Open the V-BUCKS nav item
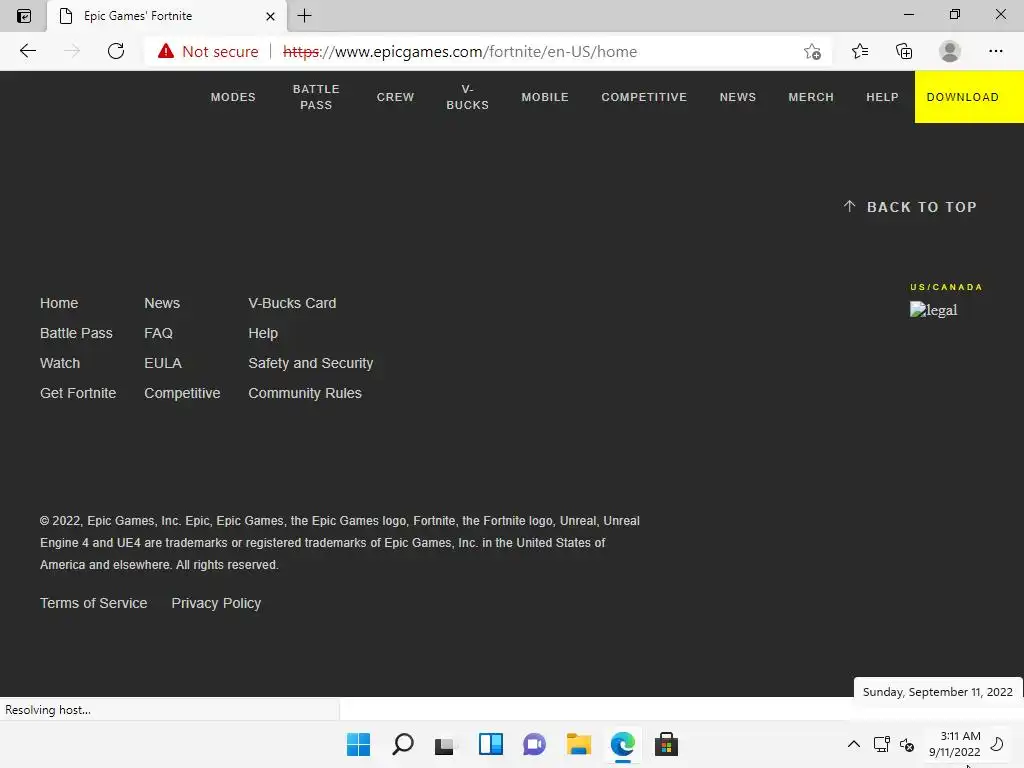 (x=468, y=97)
